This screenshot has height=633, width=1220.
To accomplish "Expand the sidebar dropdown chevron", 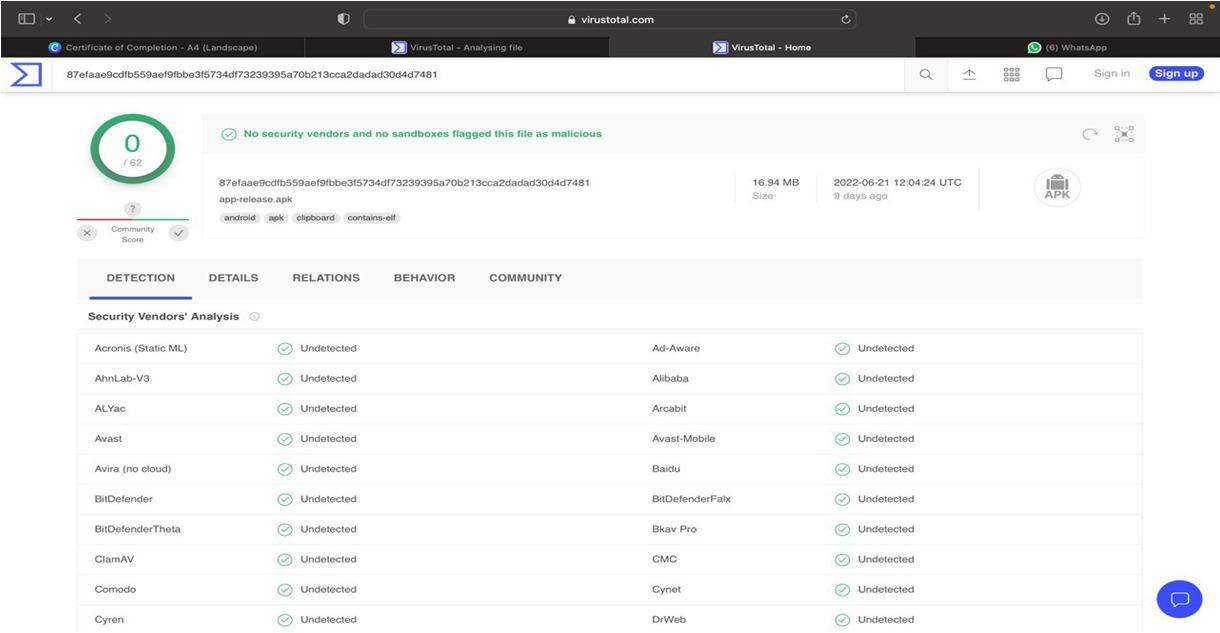I will pos(49,19).
